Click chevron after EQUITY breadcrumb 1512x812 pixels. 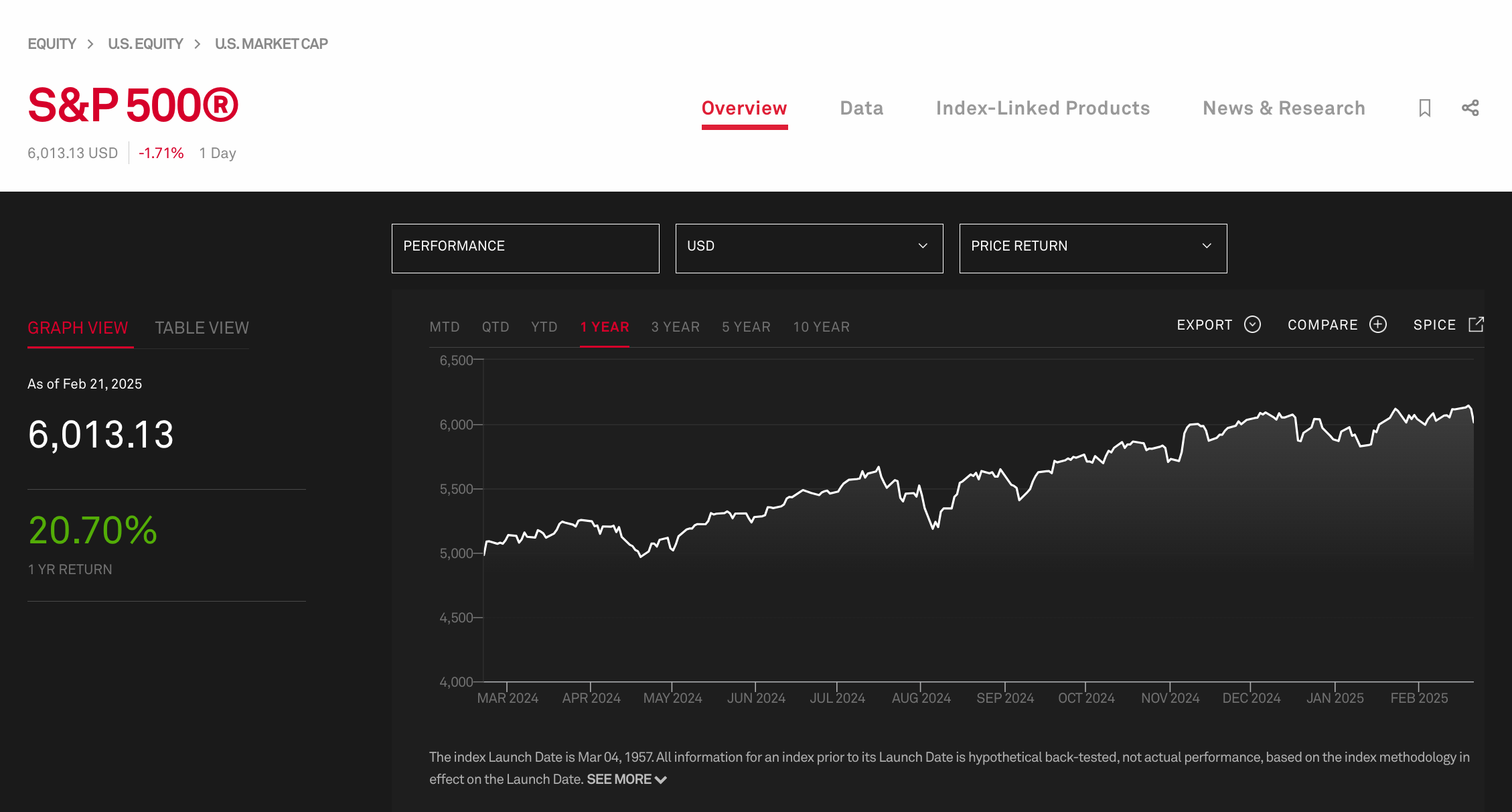[x=90, y=44]
